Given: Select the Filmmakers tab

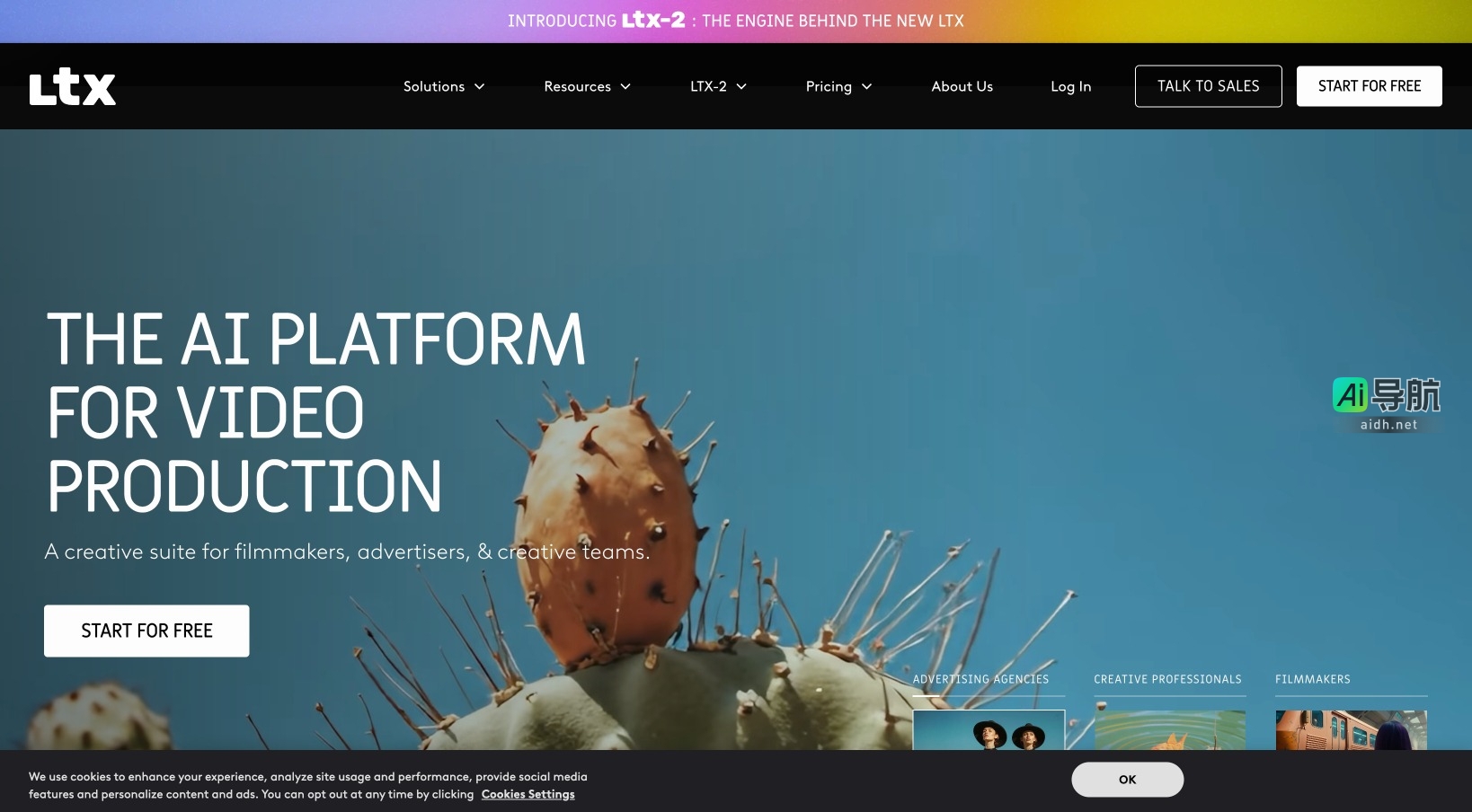Looking at the screenshot, I should coord(1312,679).
